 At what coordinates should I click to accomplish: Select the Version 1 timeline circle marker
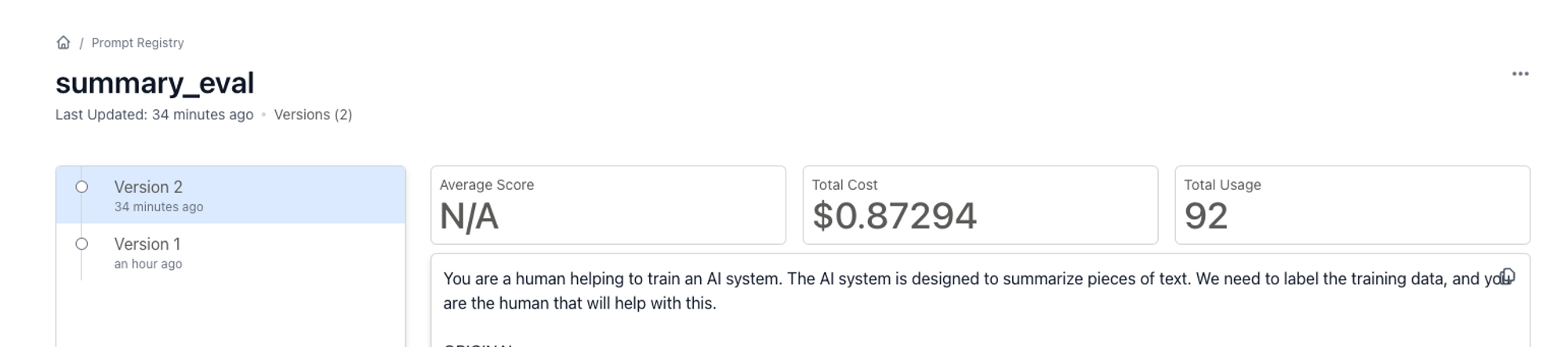point(82,244)
